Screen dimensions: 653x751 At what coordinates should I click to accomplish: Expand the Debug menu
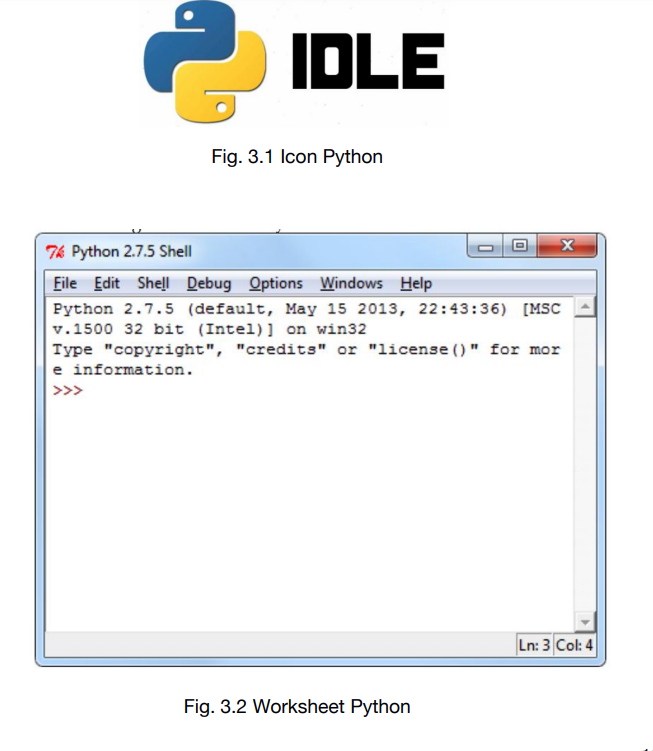[x=208, y=283]
